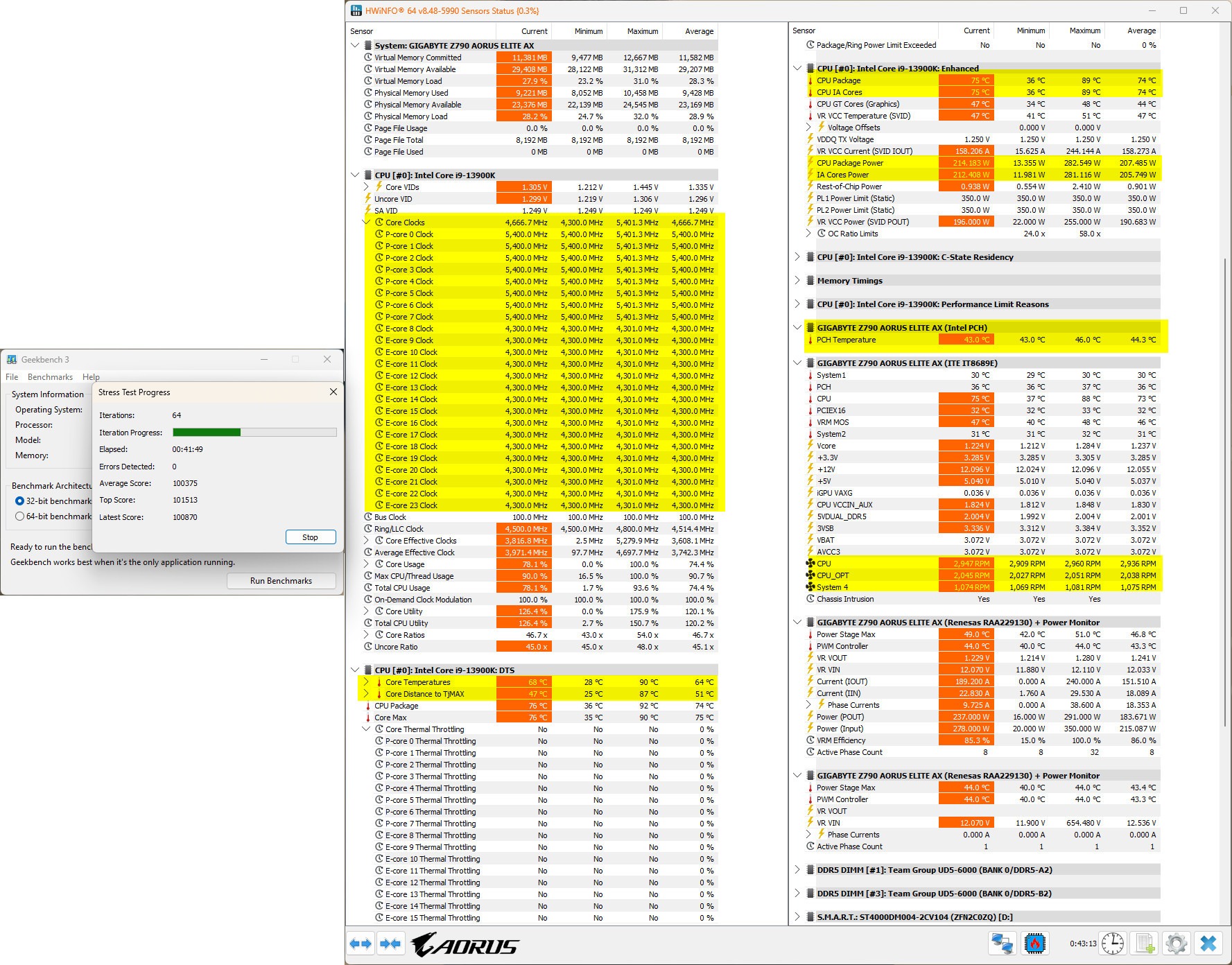Expand the OC Ratio Limits row

click(x=808, y=234)
